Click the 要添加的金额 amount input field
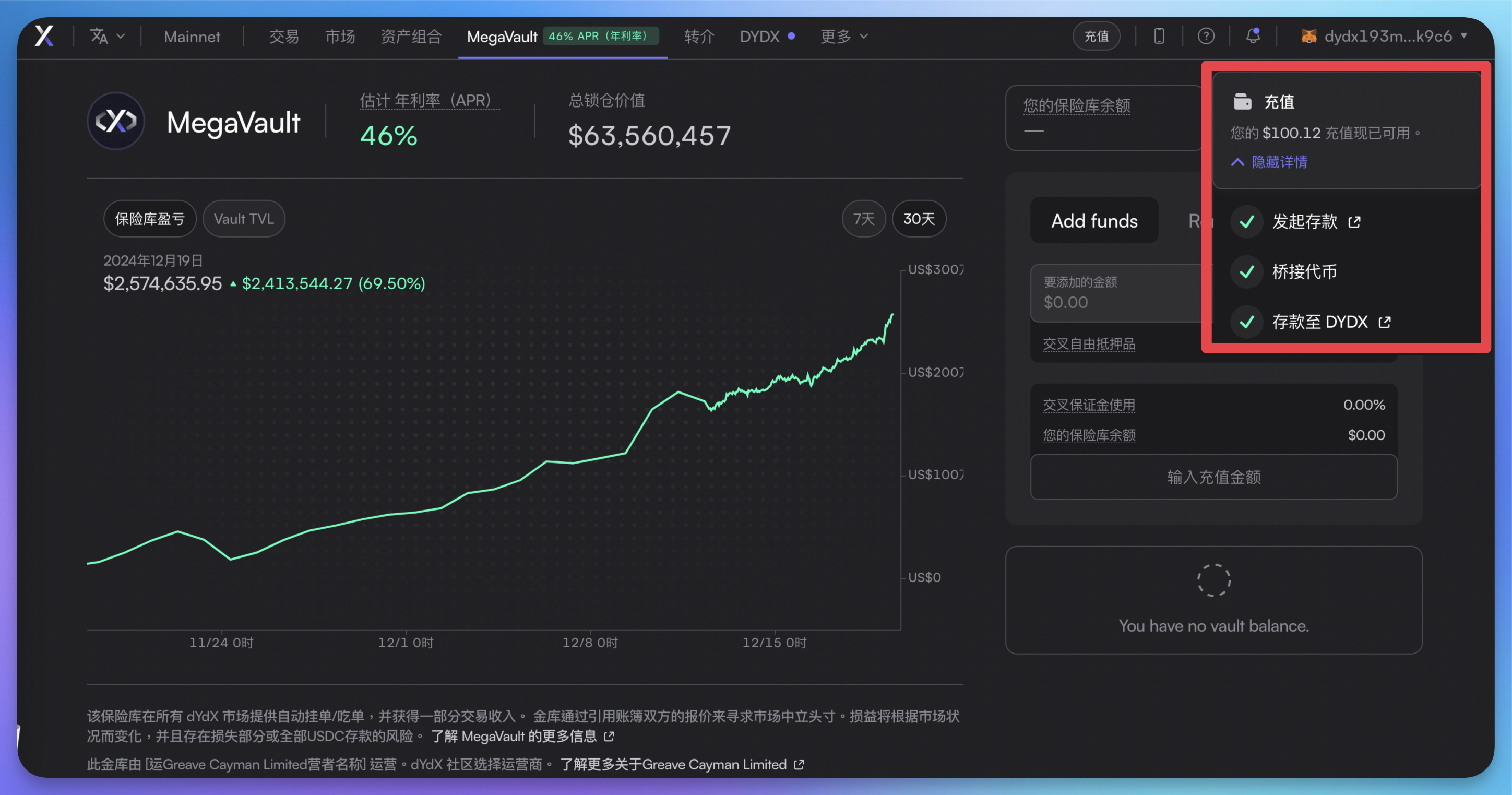 coord(1121,293)
